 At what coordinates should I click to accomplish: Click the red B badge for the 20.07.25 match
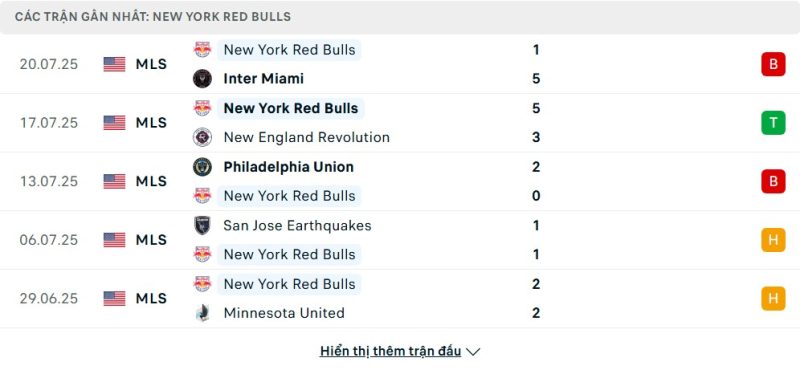point(773,64)
